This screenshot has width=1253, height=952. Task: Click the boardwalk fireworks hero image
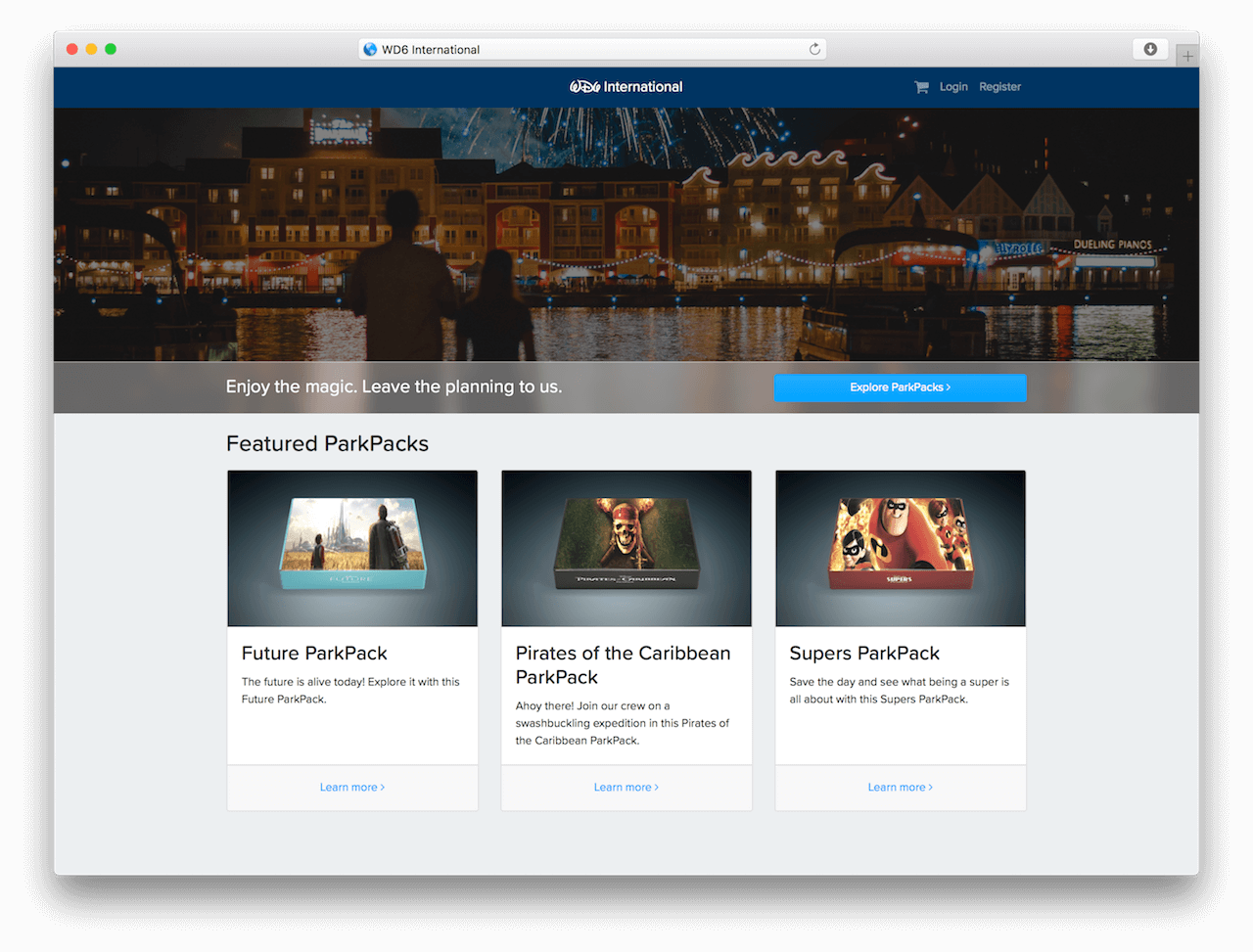pyautogui.click(x=626, y=235)
